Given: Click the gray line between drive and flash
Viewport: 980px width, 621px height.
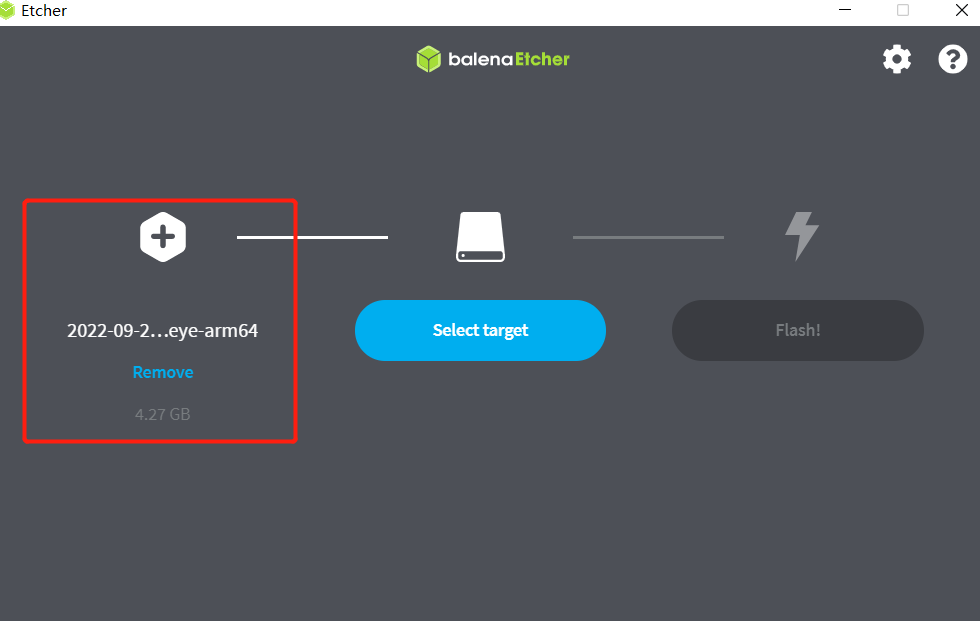Looking at the screenshot, I should click(648, 237).
